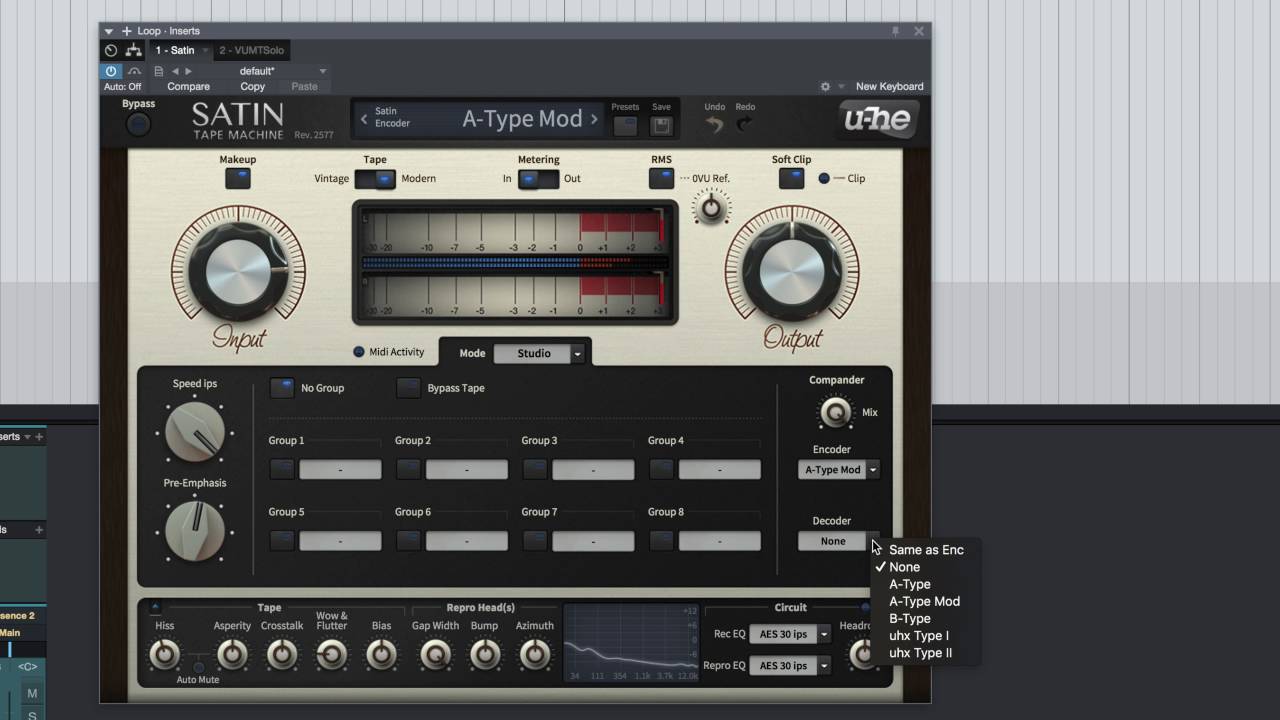Screen dimensions: 1280x720
Task: Enable the No Group button
Action: pos(282,388)
